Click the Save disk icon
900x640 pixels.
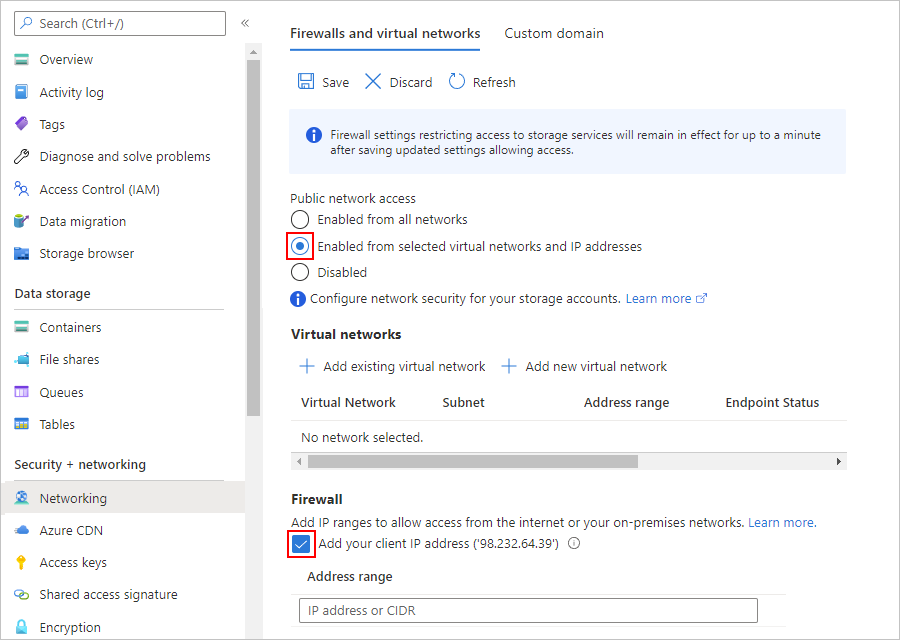coord(306,82)
